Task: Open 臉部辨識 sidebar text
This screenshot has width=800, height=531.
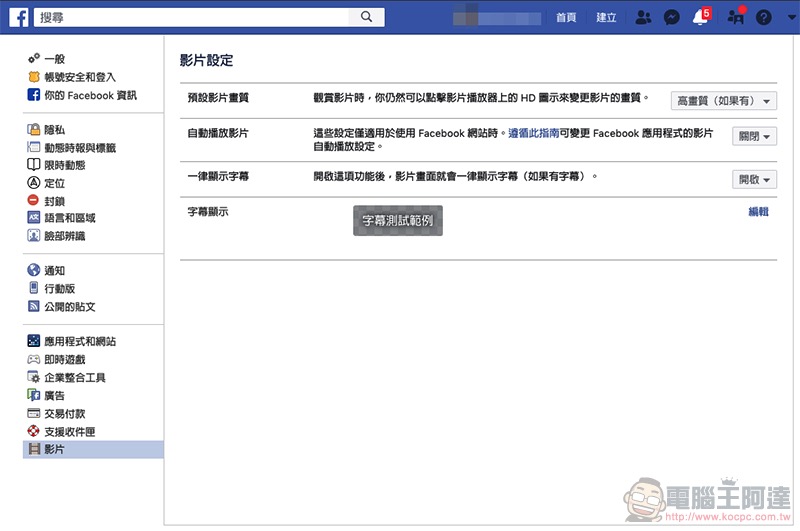Action: (65, 236)
